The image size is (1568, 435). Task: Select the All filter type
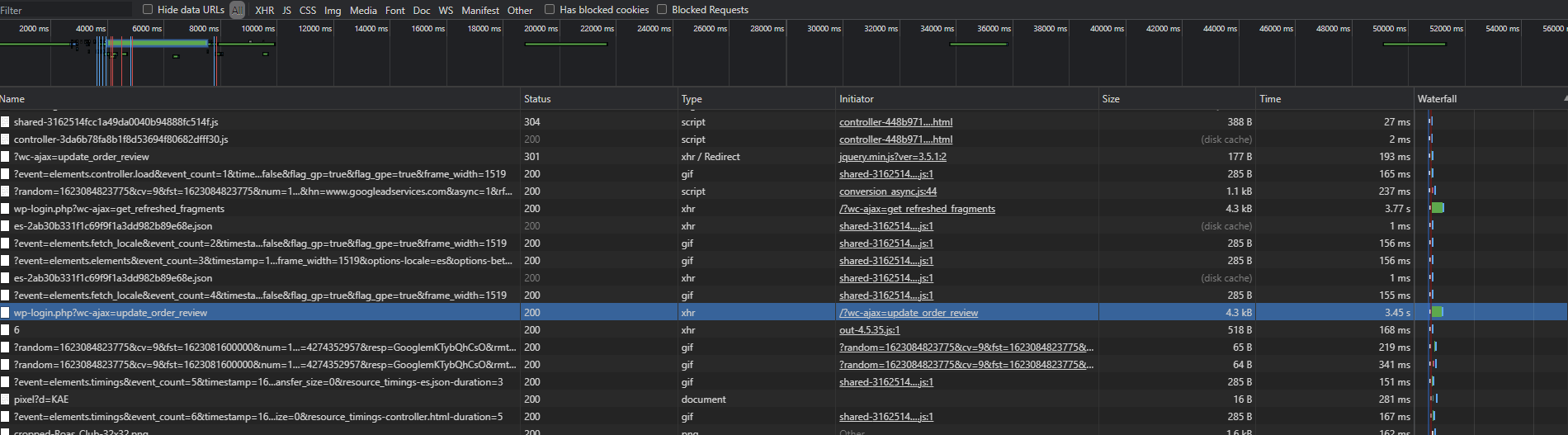pos(237,10)
